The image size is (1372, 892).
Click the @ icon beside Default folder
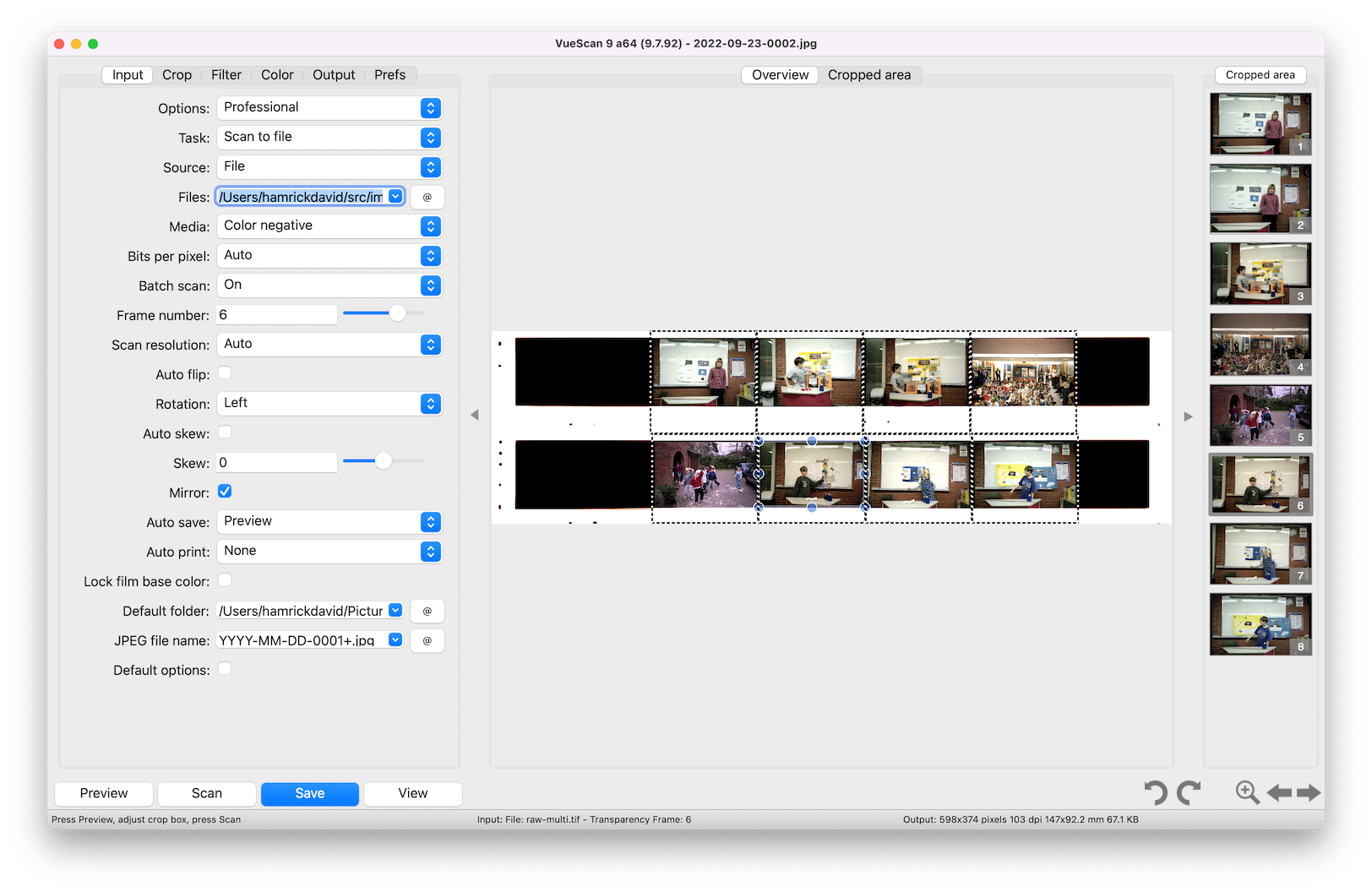point(427,611)
